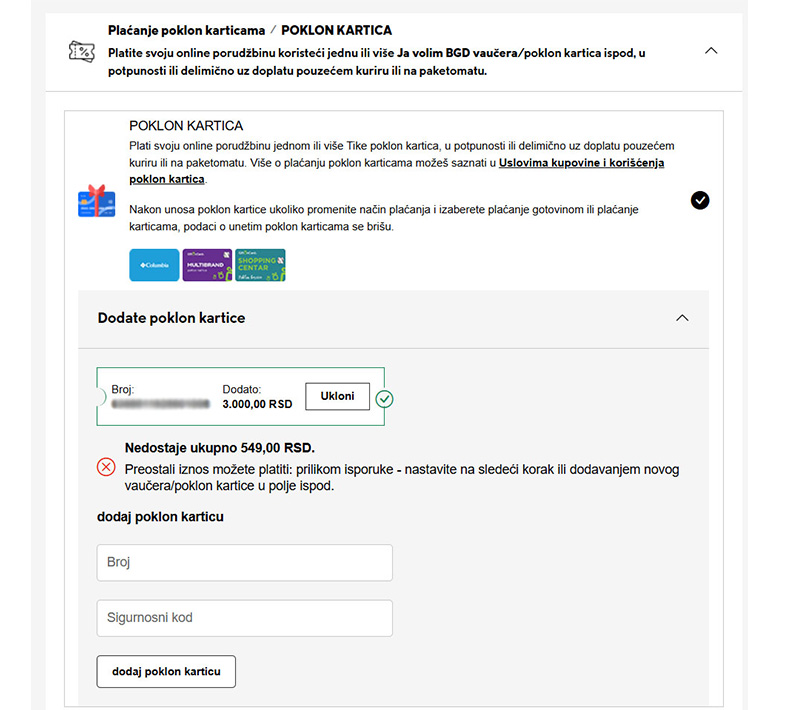
Task: Click the gift voucher icon in the header
Action: (81, 49)
